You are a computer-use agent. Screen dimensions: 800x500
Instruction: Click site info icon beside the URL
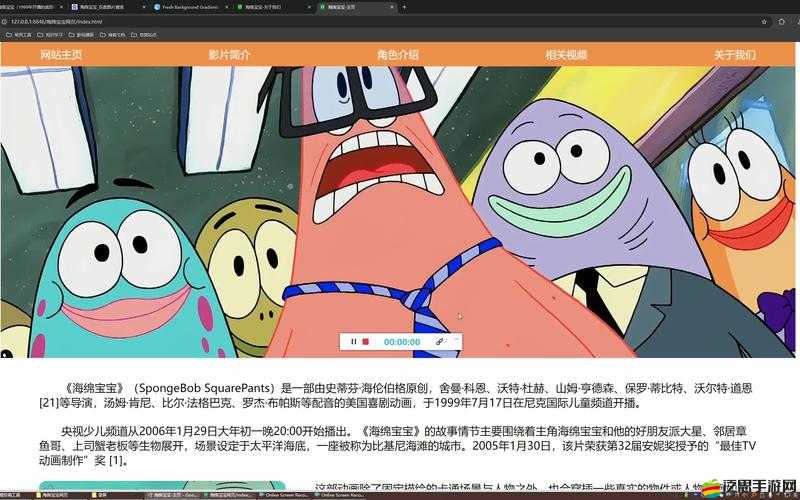point(4,22)
